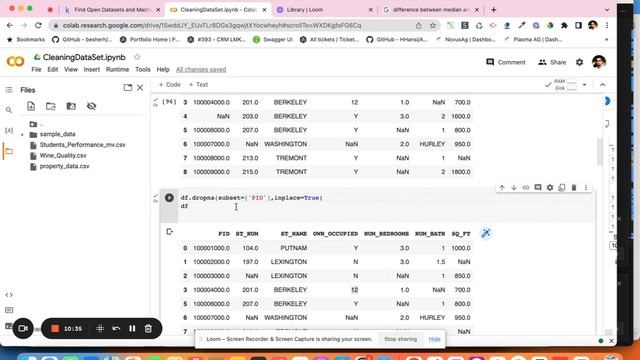Open Comment panel button

click(x=506, y=62)
